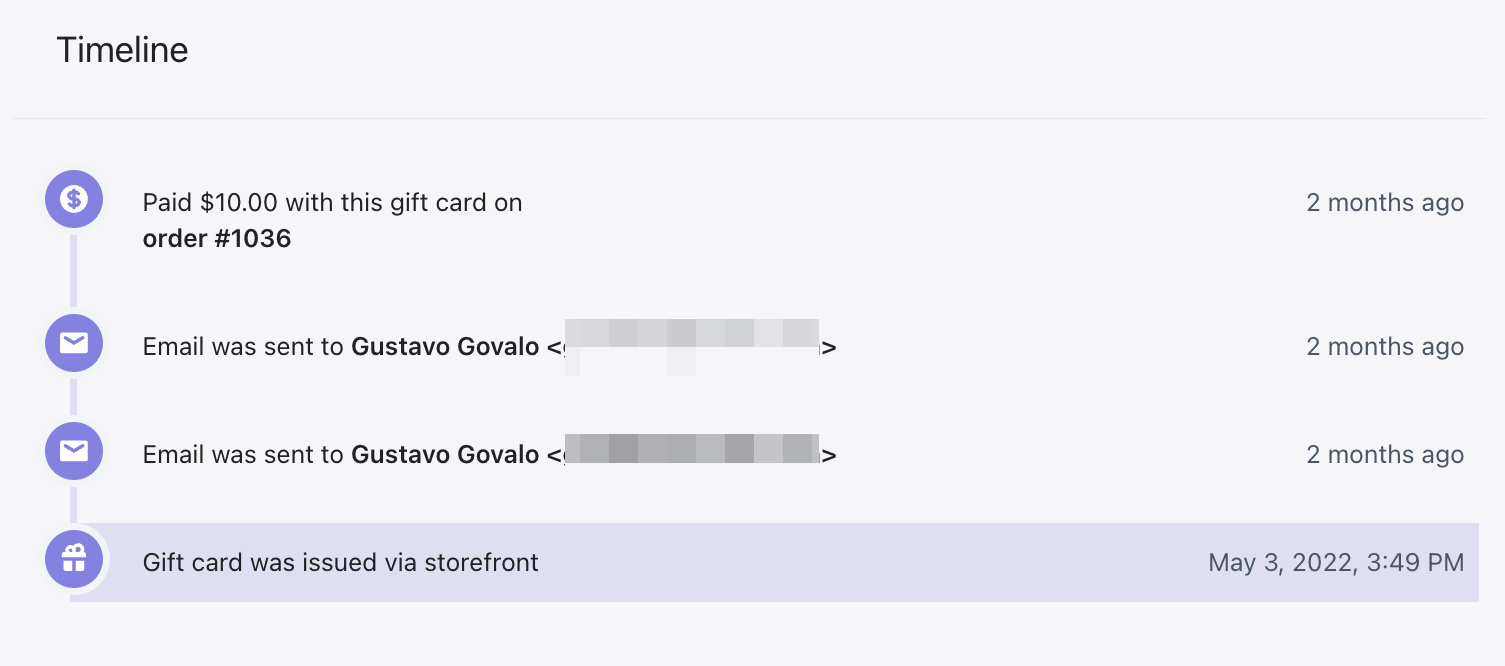Select "Gift card was issued via storefront" entry
The height and width of the screenshot is (666, 1505).
click(x=340, y=563)
